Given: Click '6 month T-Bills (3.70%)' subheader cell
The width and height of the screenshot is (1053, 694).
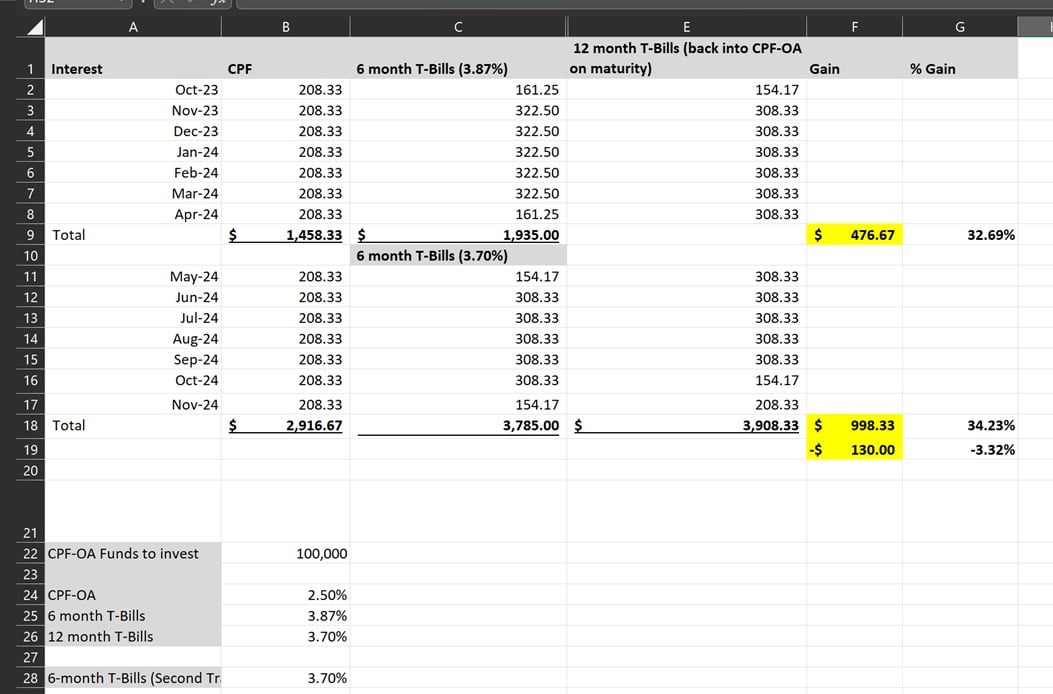Looking at the screenshot, I should (458, 256).
